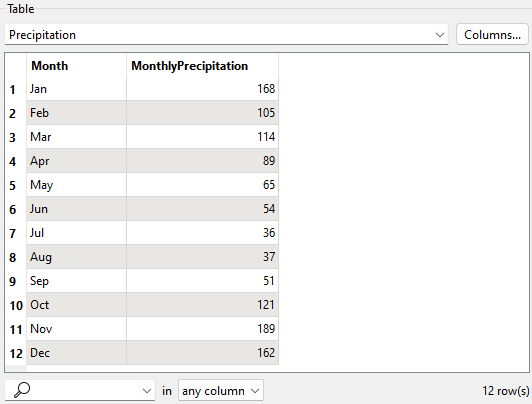Viewport: 532px width, 404px height.
Task: Open the any column filter dropdown
Action: (x=221, y=391)
